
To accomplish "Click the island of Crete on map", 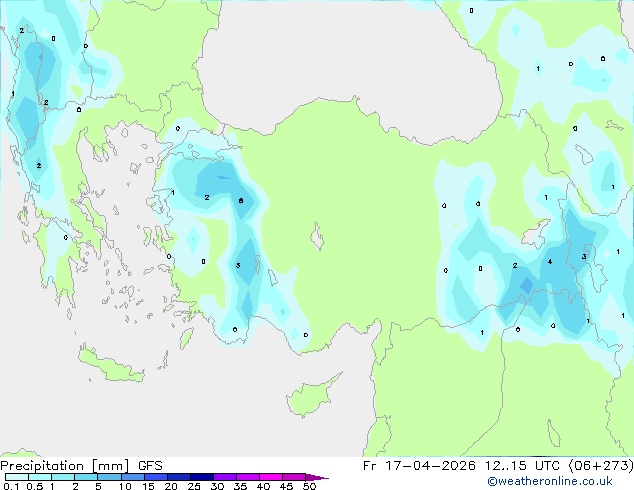I will (x=112, y=365).
